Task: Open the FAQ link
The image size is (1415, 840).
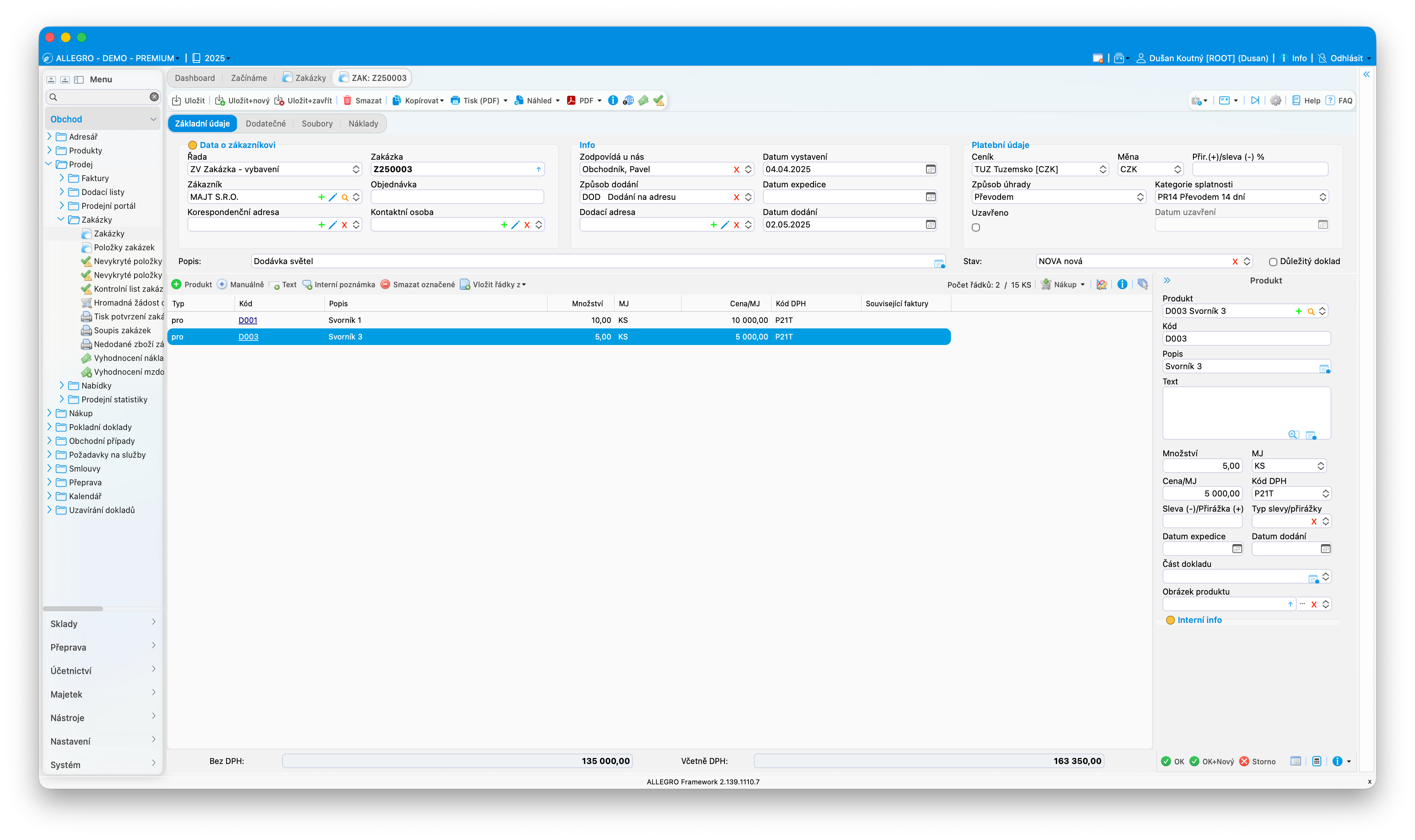Action: click(x=1339, y=101)
